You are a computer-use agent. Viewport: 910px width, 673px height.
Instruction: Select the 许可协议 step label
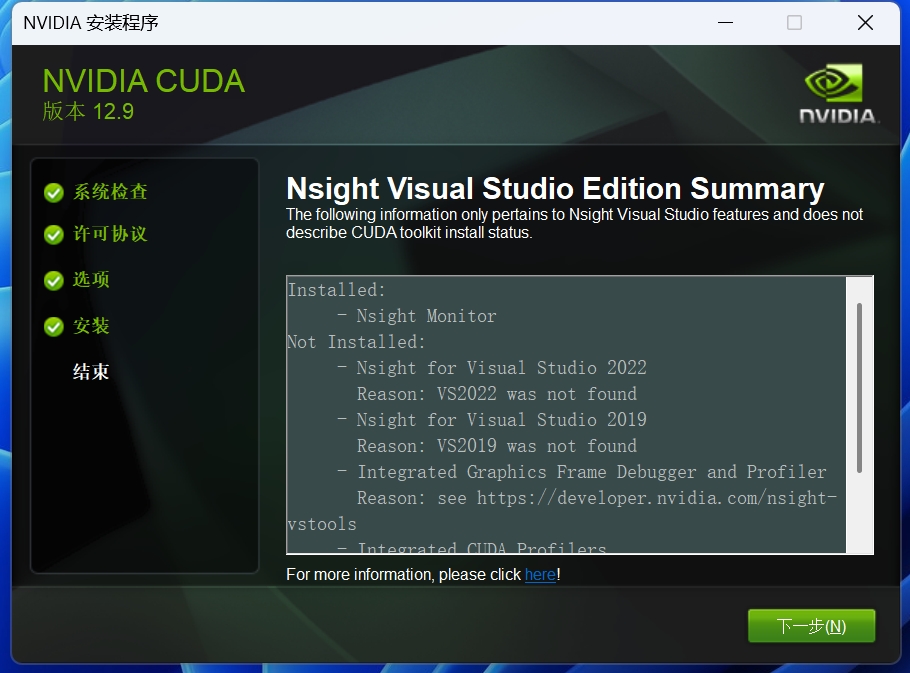coord(110,234)
